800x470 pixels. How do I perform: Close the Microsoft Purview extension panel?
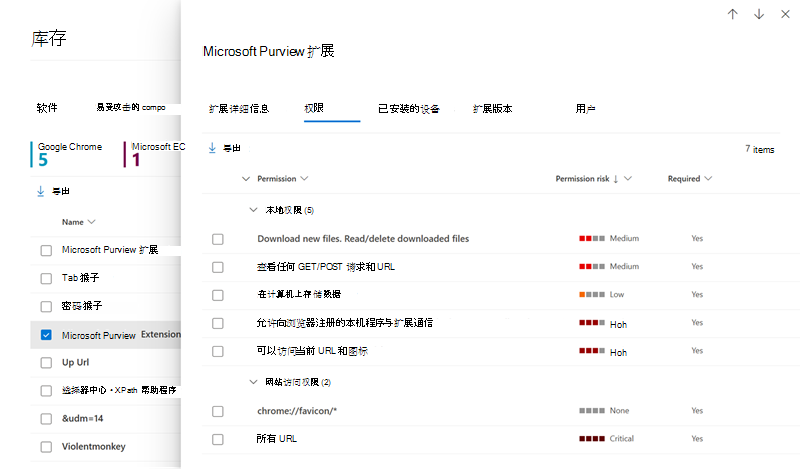(x=786, y=14)
